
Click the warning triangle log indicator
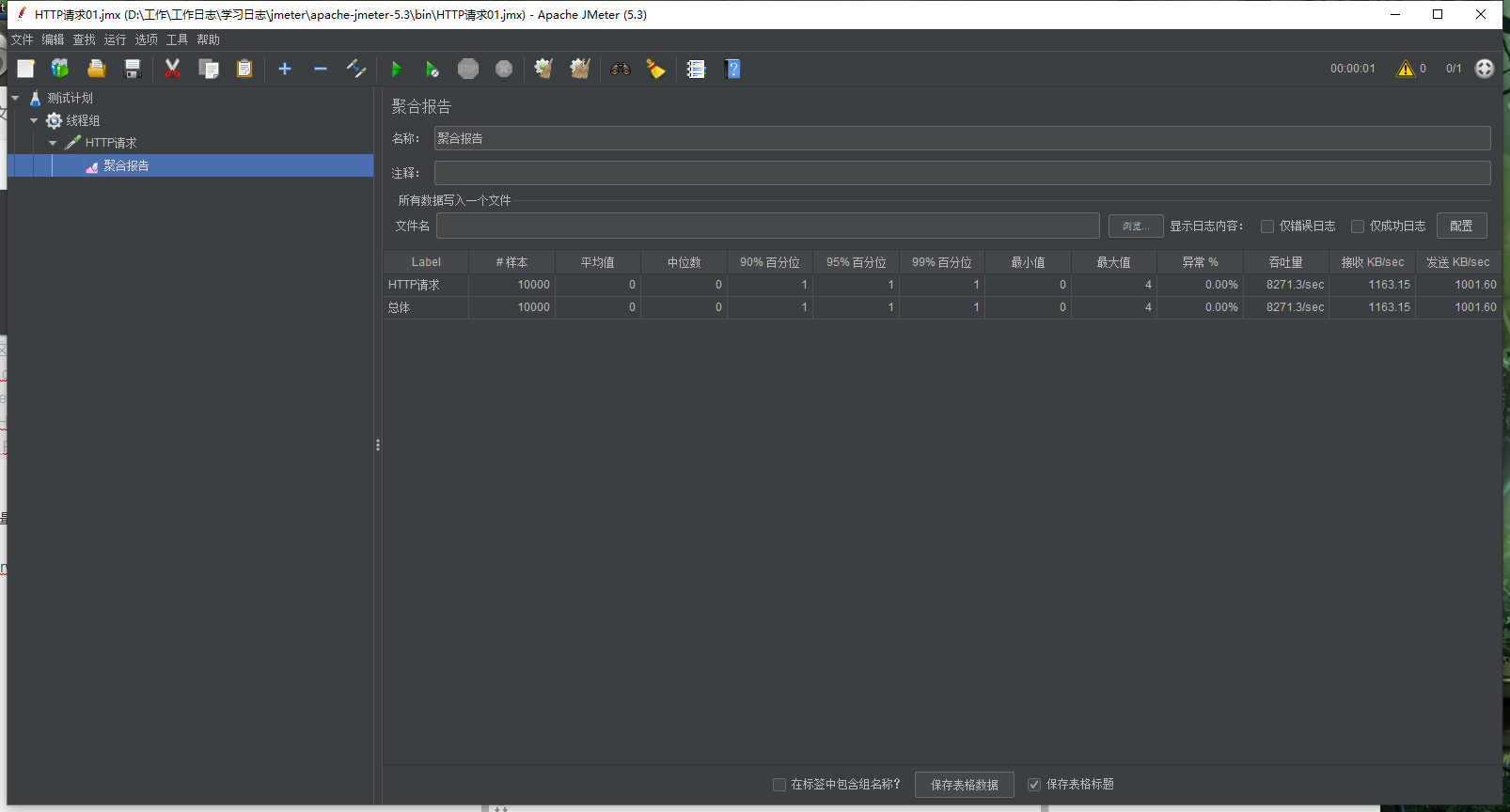[1406, 69]
